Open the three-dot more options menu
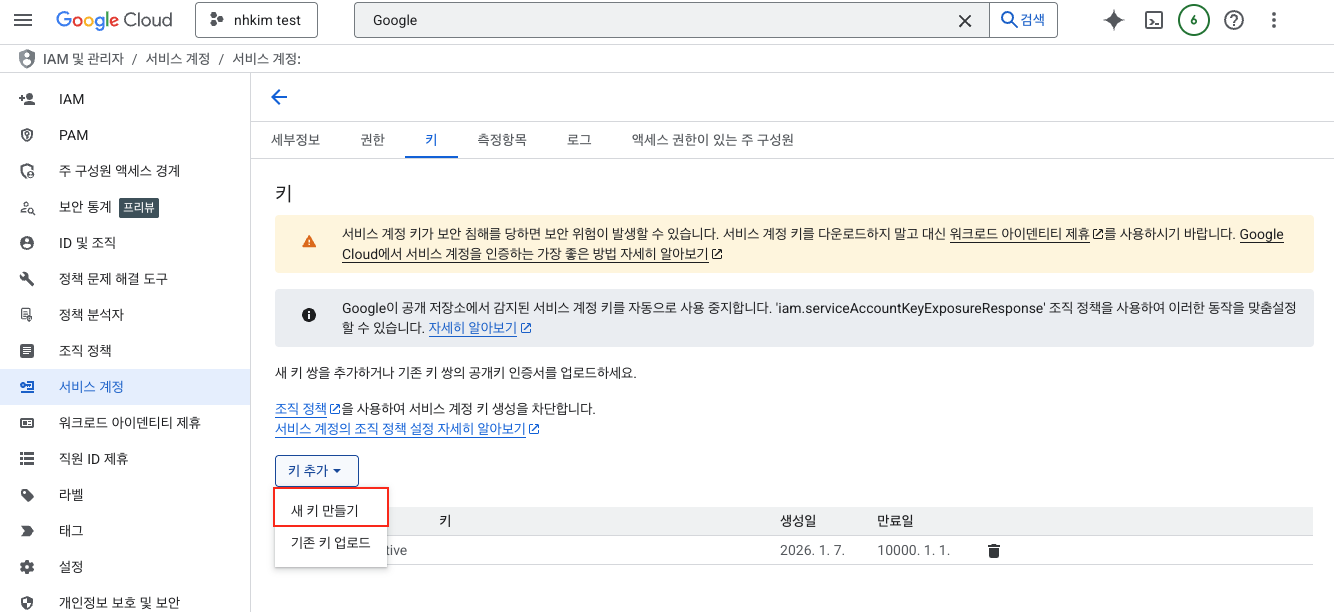1334x612 pixels. [x=1273, y=20]
